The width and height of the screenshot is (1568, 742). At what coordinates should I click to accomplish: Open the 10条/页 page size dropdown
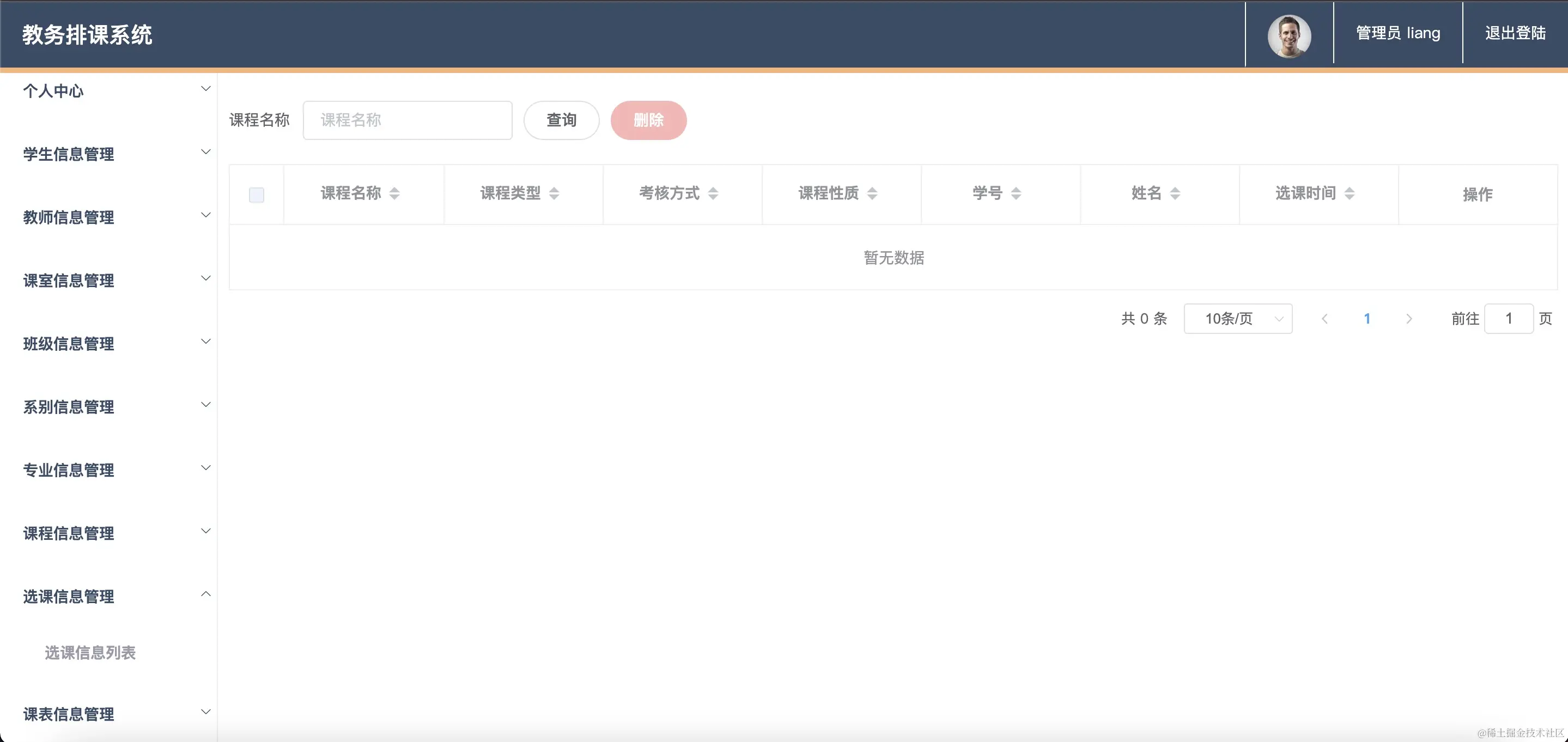(x=1237, y=319)
